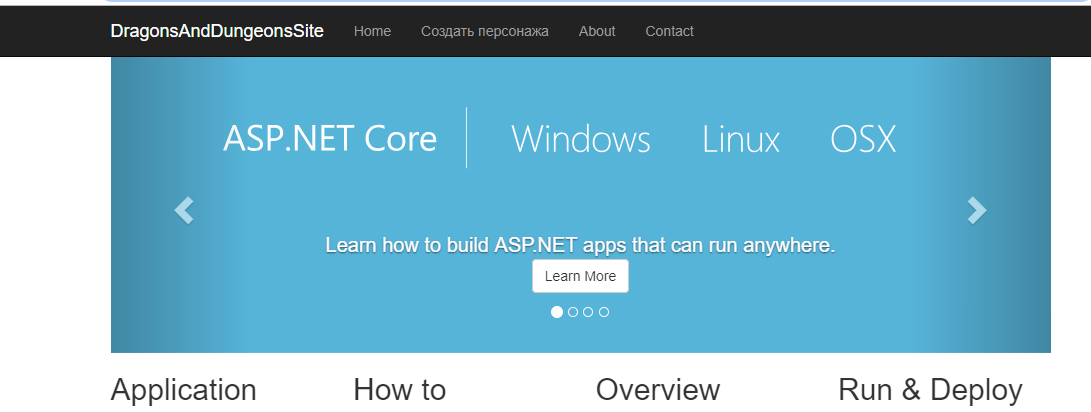Click the Run & Deploy section heading

tap(930, 390)
